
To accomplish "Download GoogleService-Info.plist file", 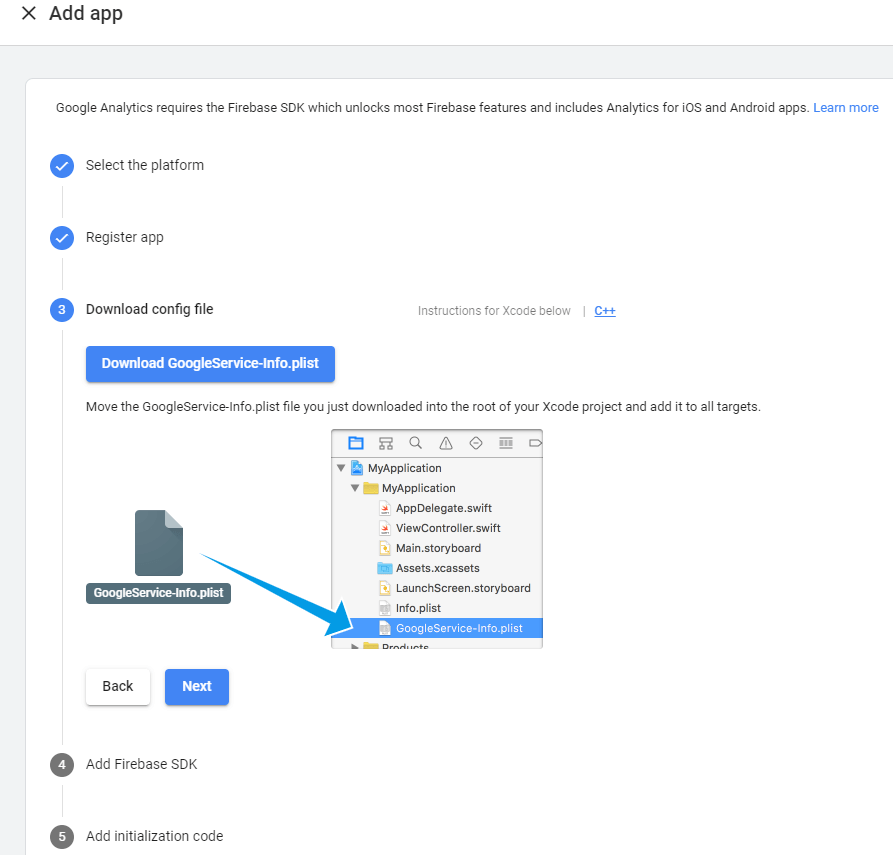I will [210, 364].
